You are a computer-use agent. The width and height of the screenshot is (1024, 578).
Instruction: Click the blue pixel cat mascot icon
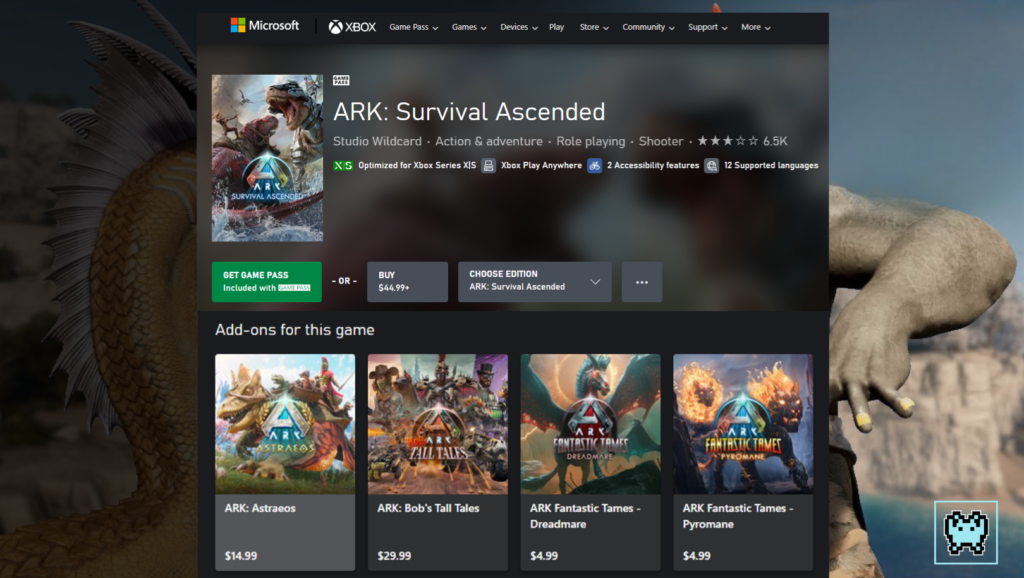click(966, 532)
